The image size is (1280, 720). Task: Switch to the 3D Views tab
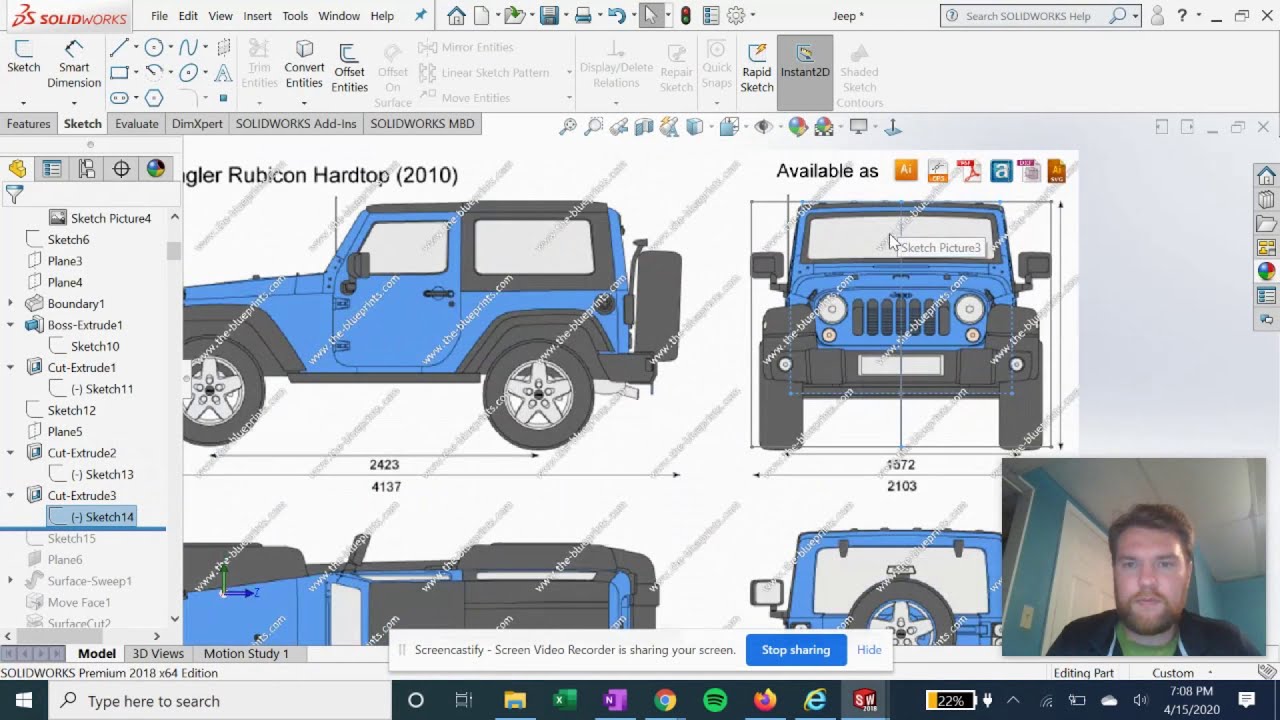pos(158,653)
